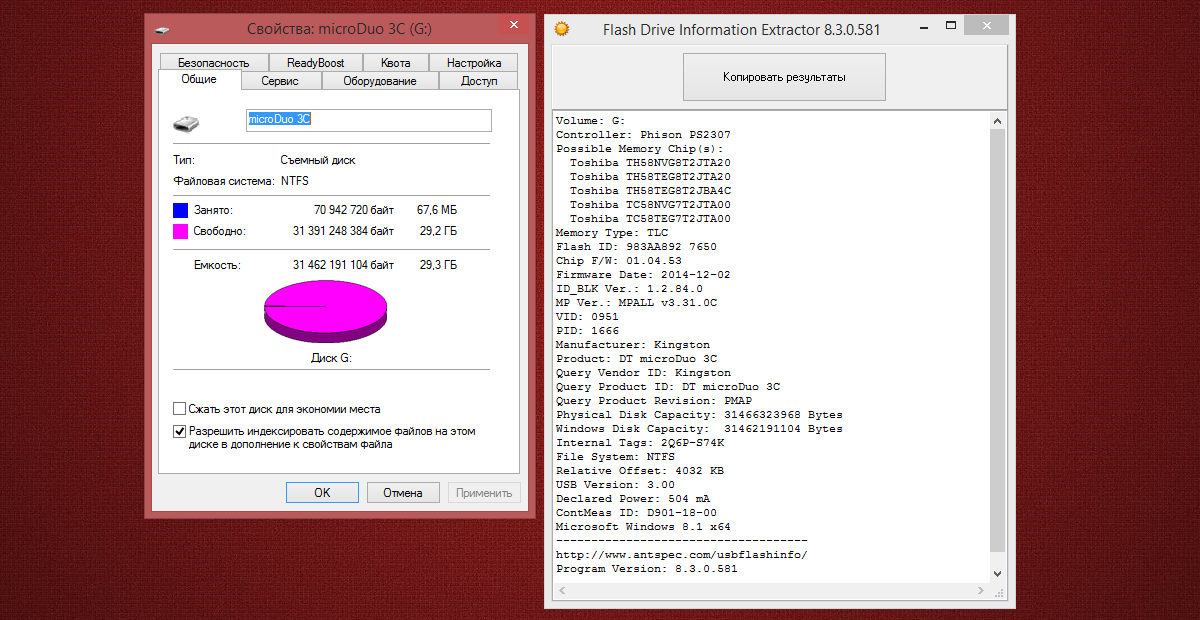Click the antspec.com usbflashinfo URL text
Viewport: 1200px width, 620px height.
[x=682, y=554]
